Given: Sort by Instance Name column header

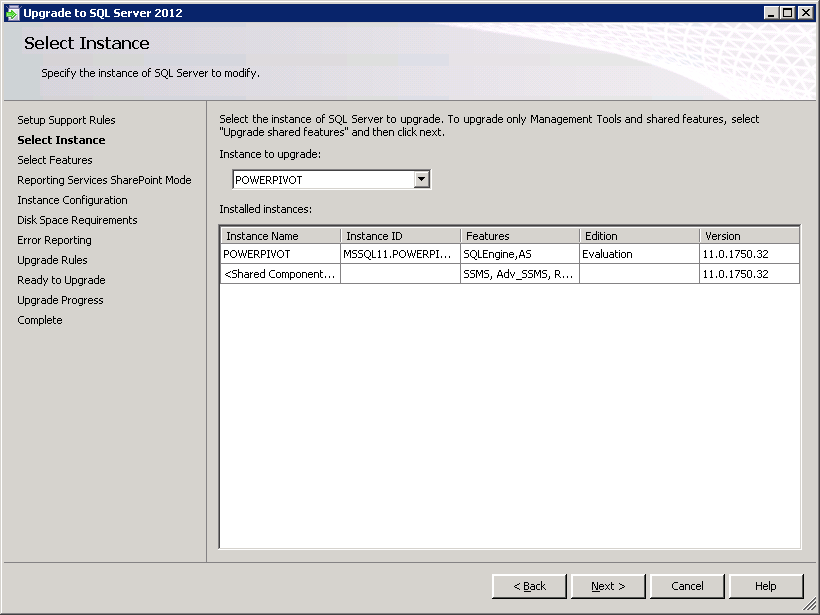Looking at the screenshot, I should click(281, 236).
